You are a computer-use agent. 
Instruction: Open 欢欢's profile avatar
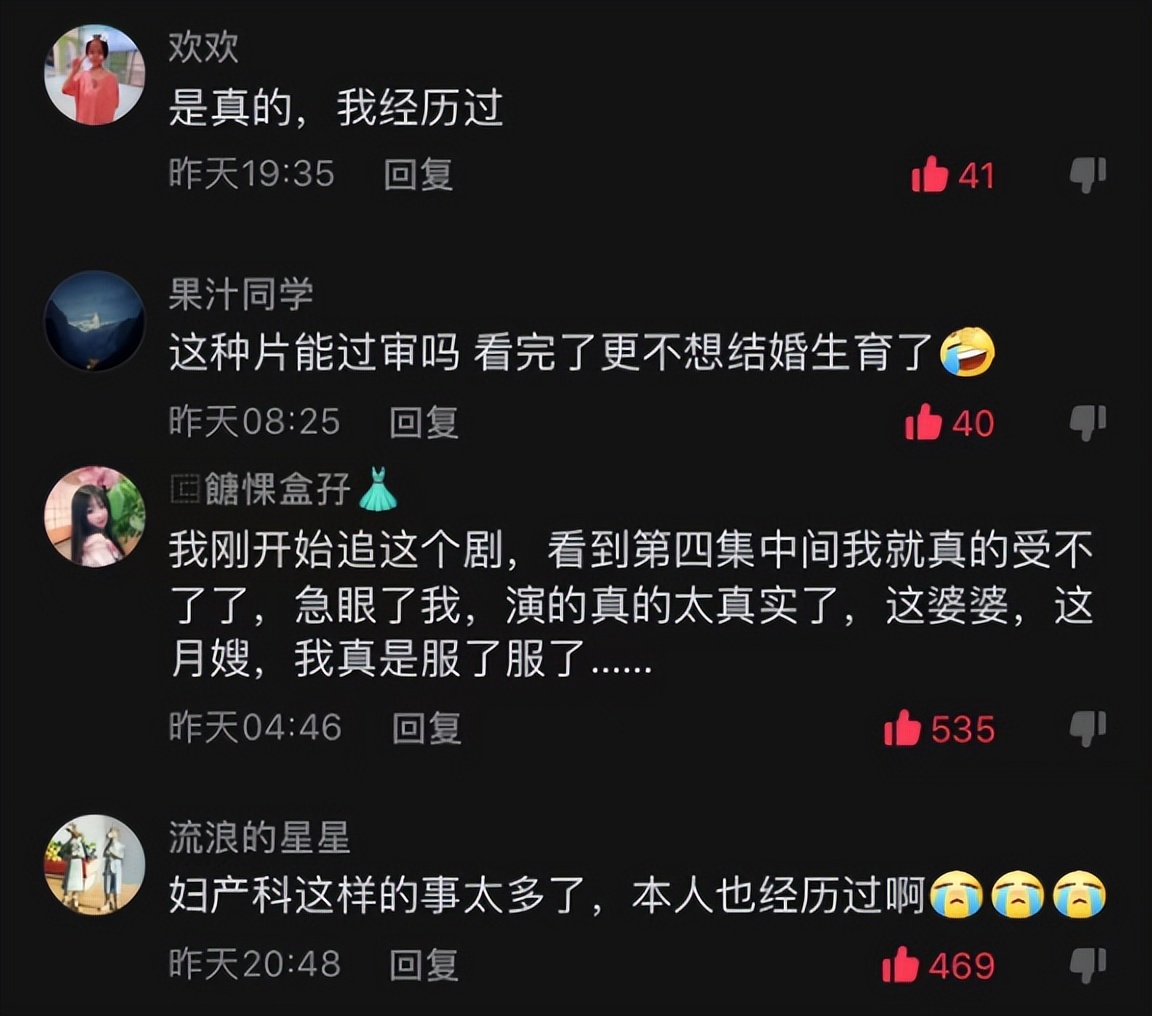tap(95, 74)
